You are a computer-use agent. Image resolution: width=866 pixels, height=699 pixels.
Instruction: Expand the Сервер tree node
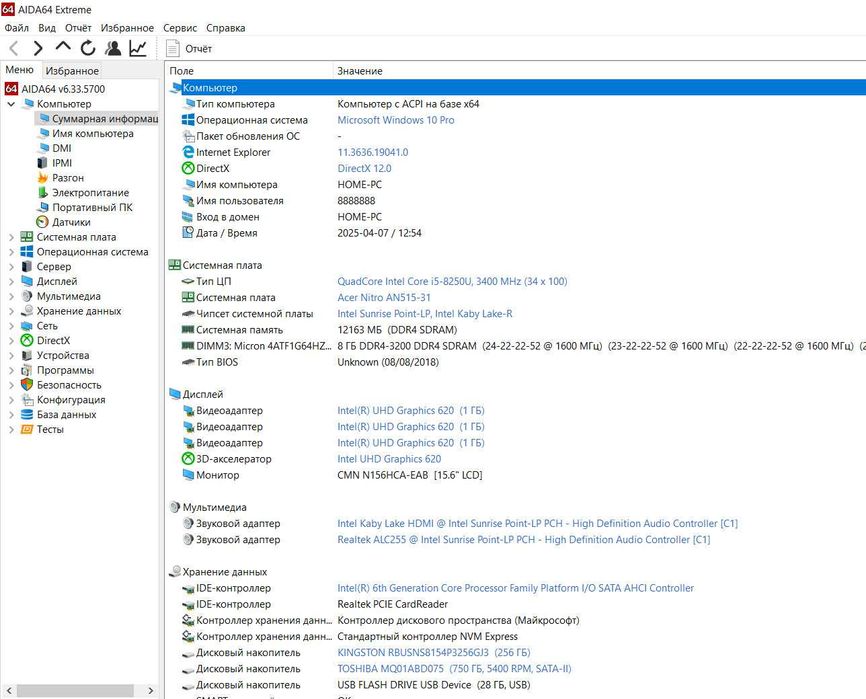click(11, 267)
